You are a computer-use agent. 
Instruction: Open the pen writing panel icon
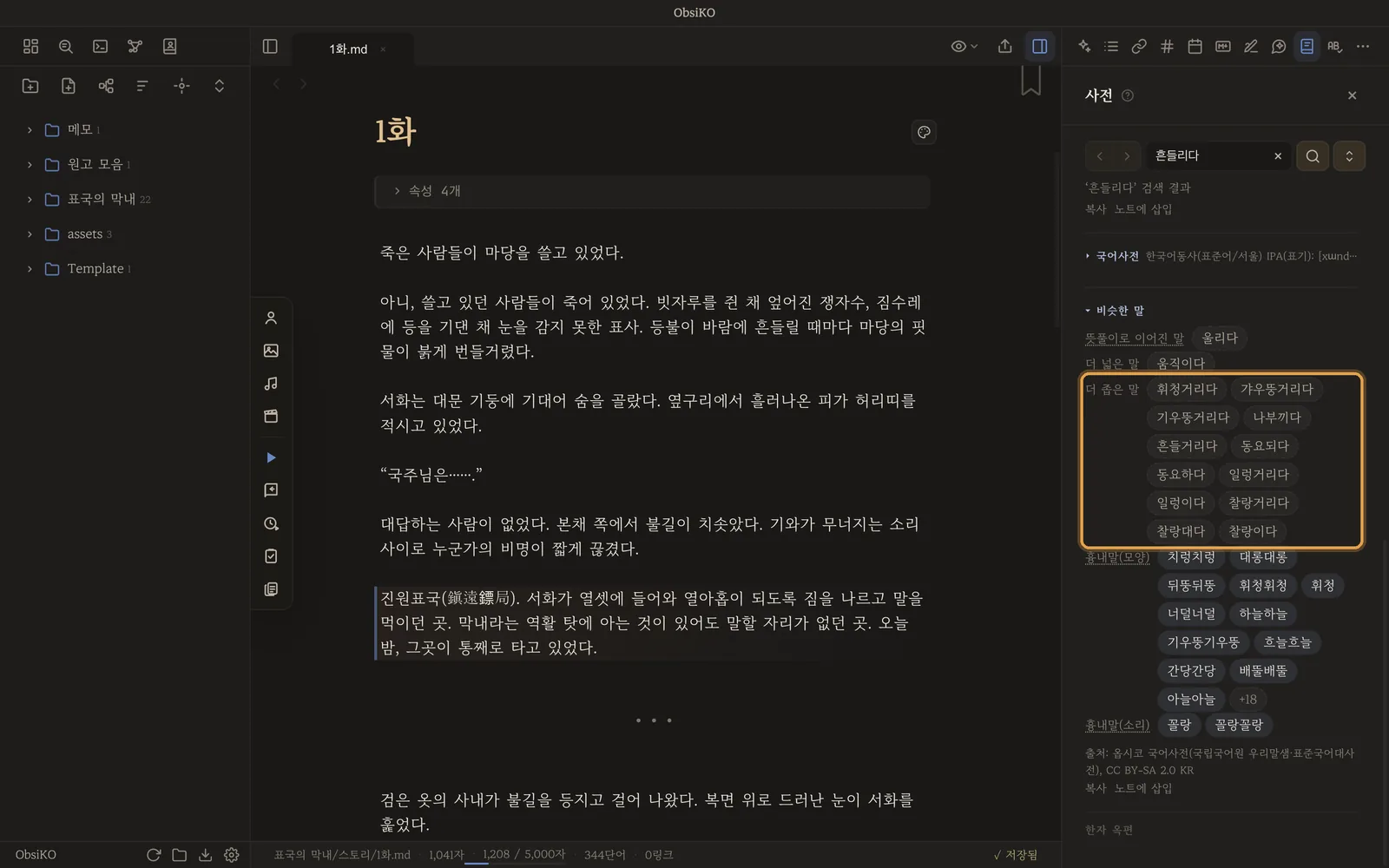point(1250,46)
